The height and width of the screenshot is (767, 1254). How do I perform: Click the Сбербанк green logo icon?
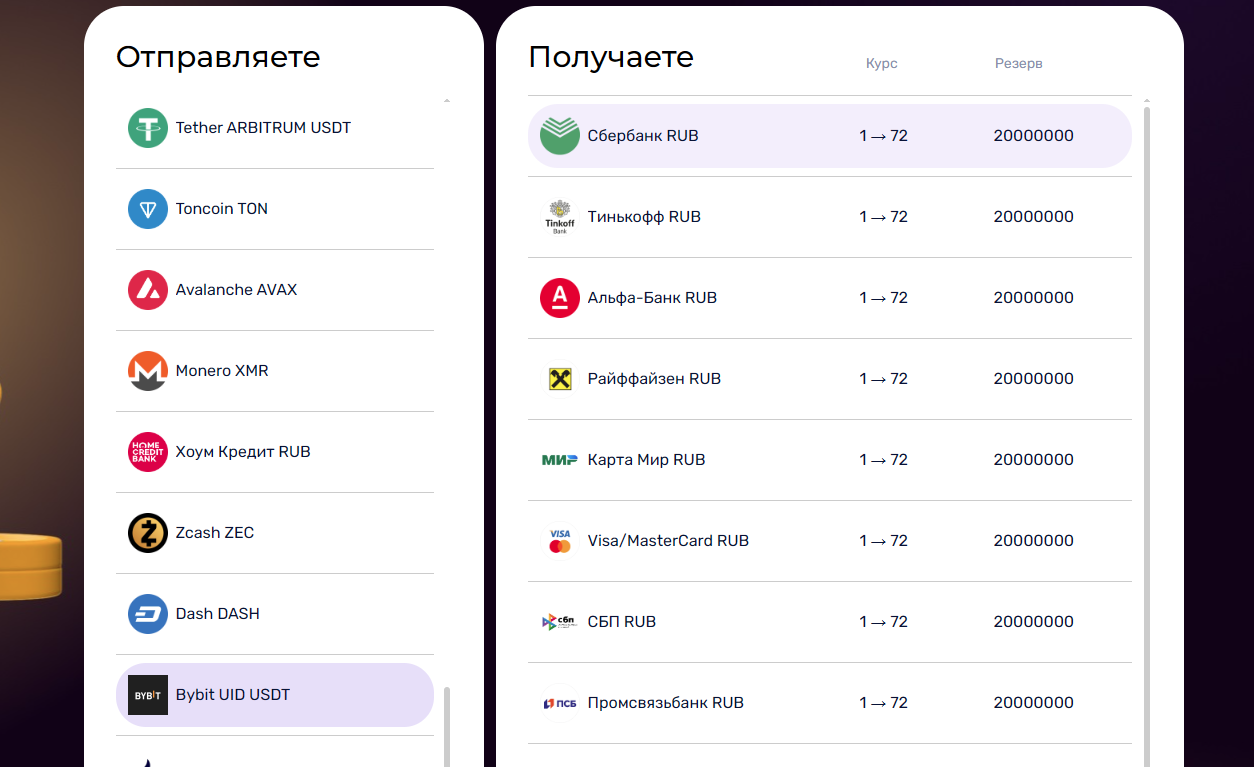coord(560,136)
